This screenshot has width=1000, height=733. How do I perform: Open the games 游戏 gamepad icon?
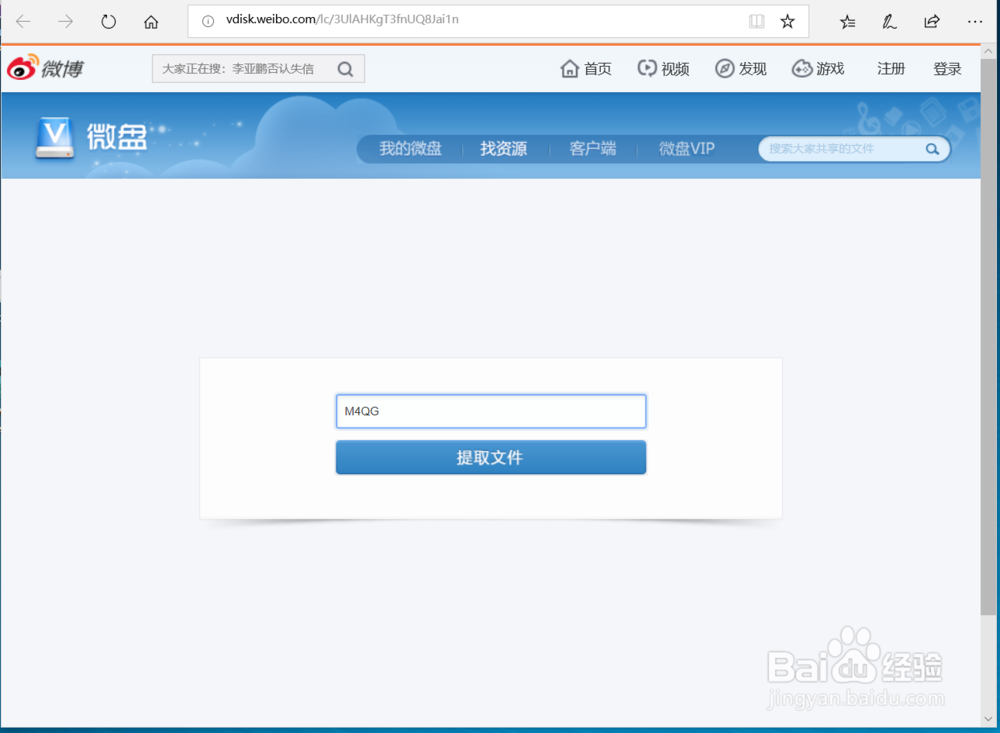click(801, 68)
